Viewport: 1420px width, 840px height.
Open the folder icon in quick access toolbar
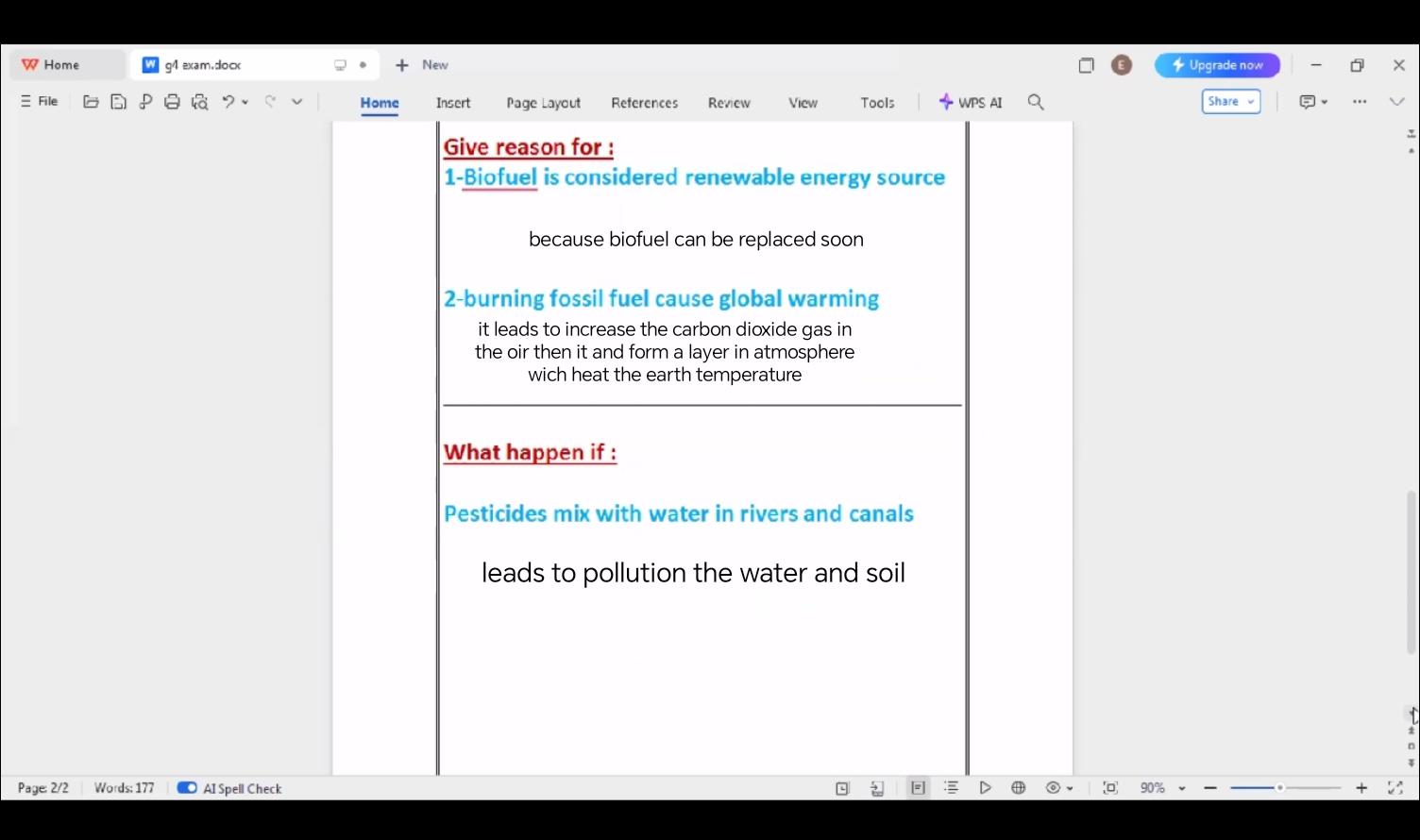pyautogui.click(x=91, y=102)
